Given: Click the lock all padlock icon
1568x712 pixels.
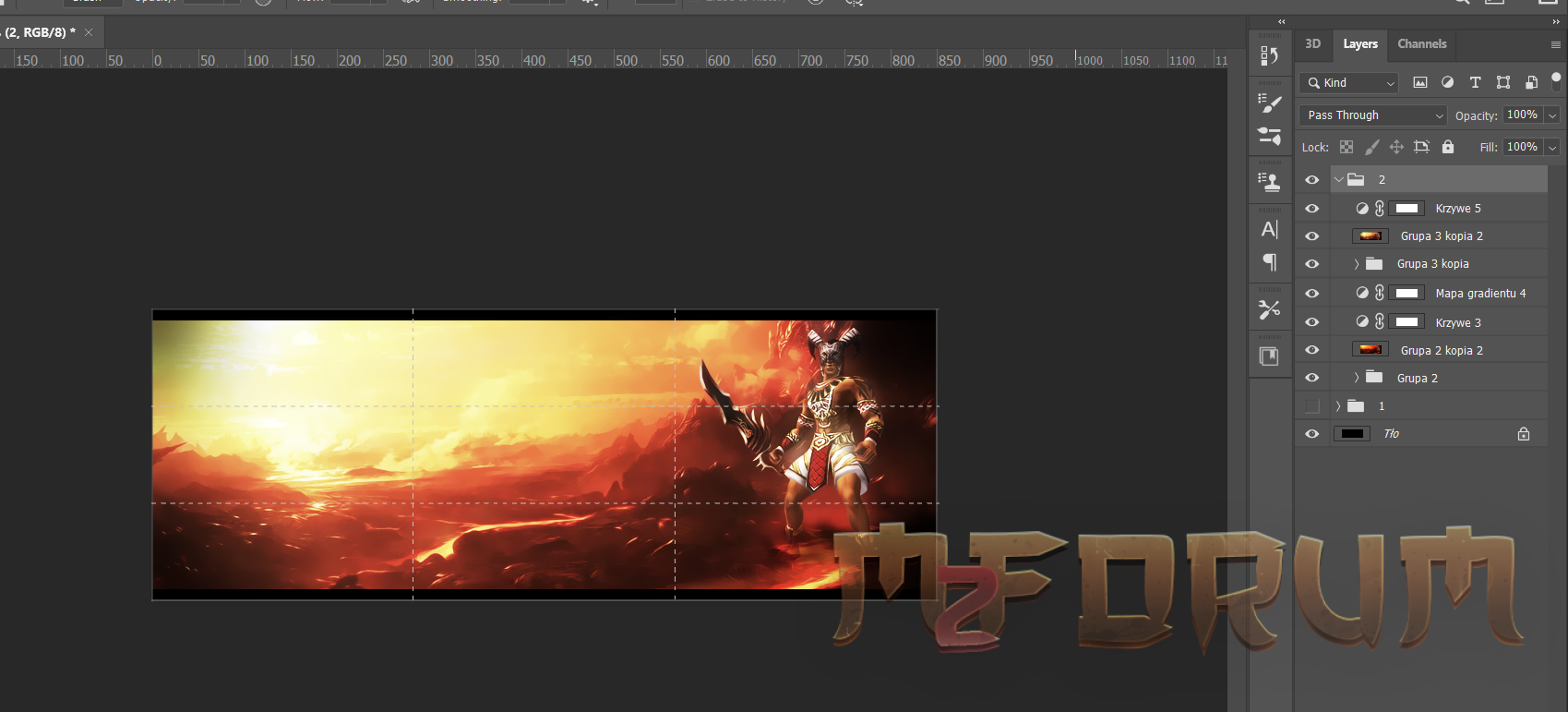Looking at the screenshot, I should [1447, 147].
